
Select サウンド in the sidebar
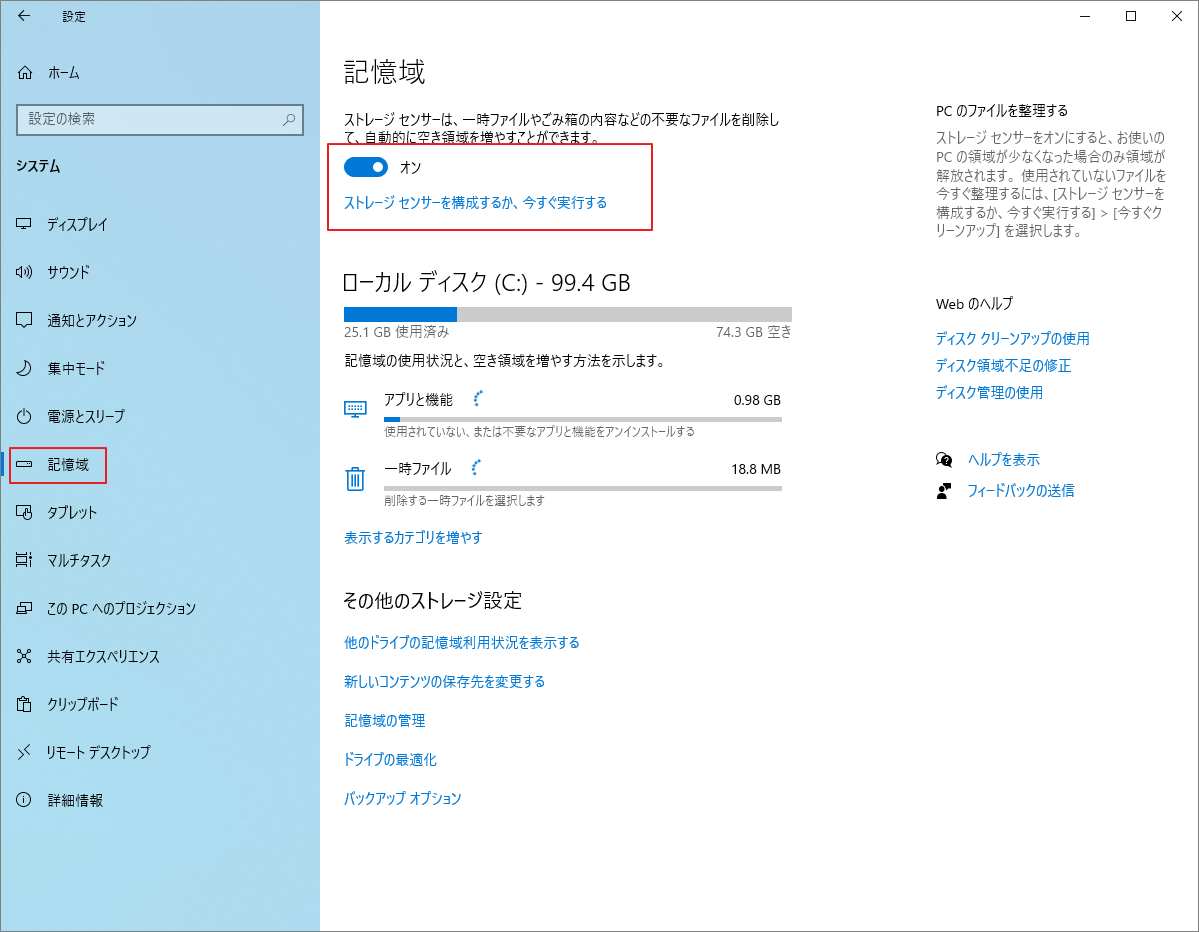click(x=68, y=271)
